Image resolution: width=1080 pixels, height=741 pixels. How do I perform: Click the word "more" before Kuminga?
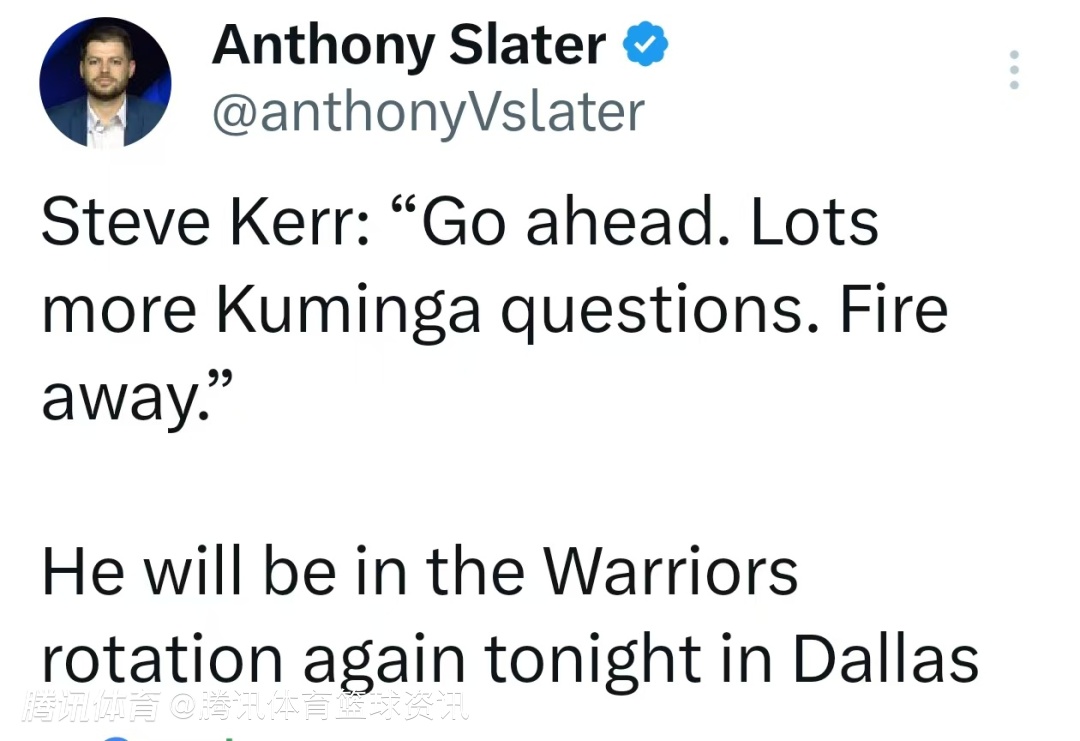pos(119,312)
